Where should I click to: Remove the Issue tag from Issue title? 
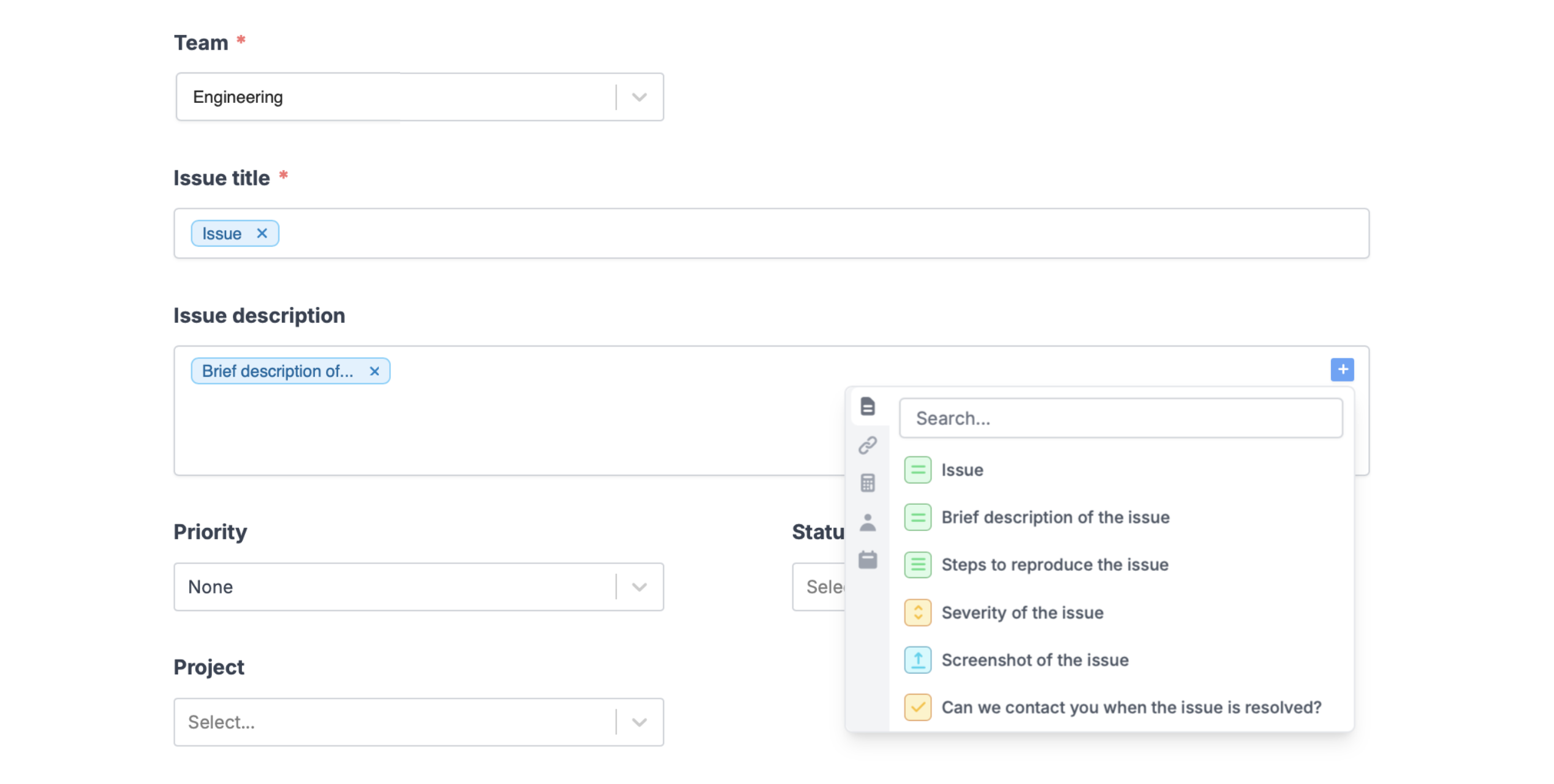coord(262,233)
